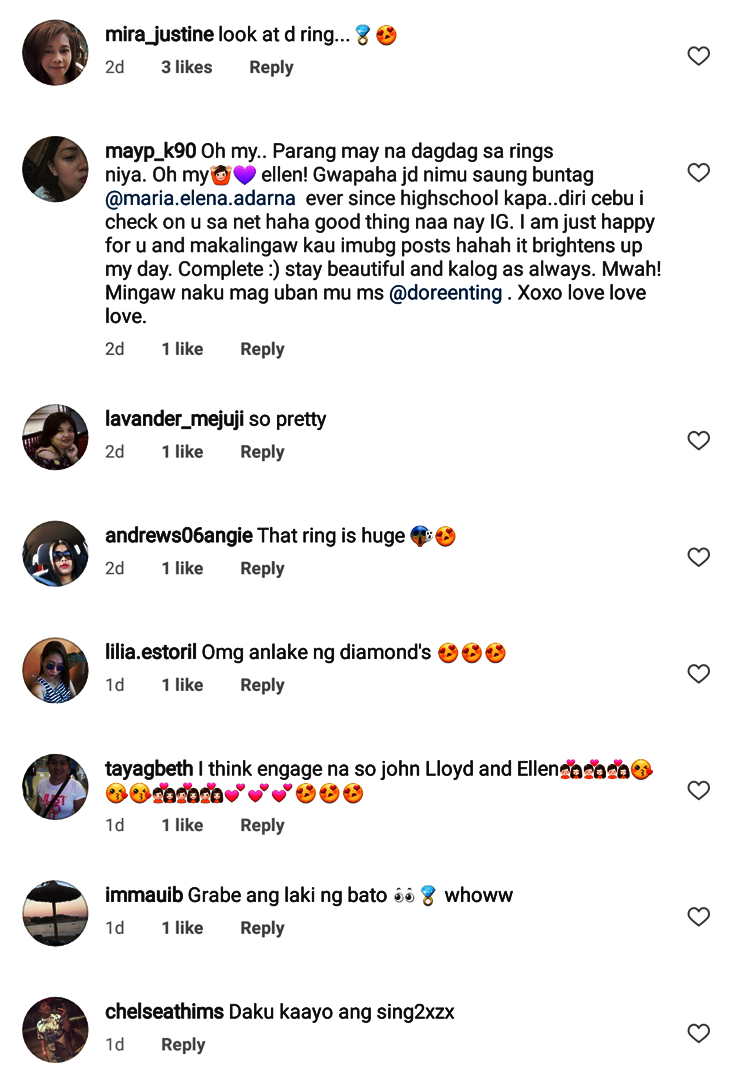Like chelseathims's comment
The image size is (750, 1069).
699,1033
